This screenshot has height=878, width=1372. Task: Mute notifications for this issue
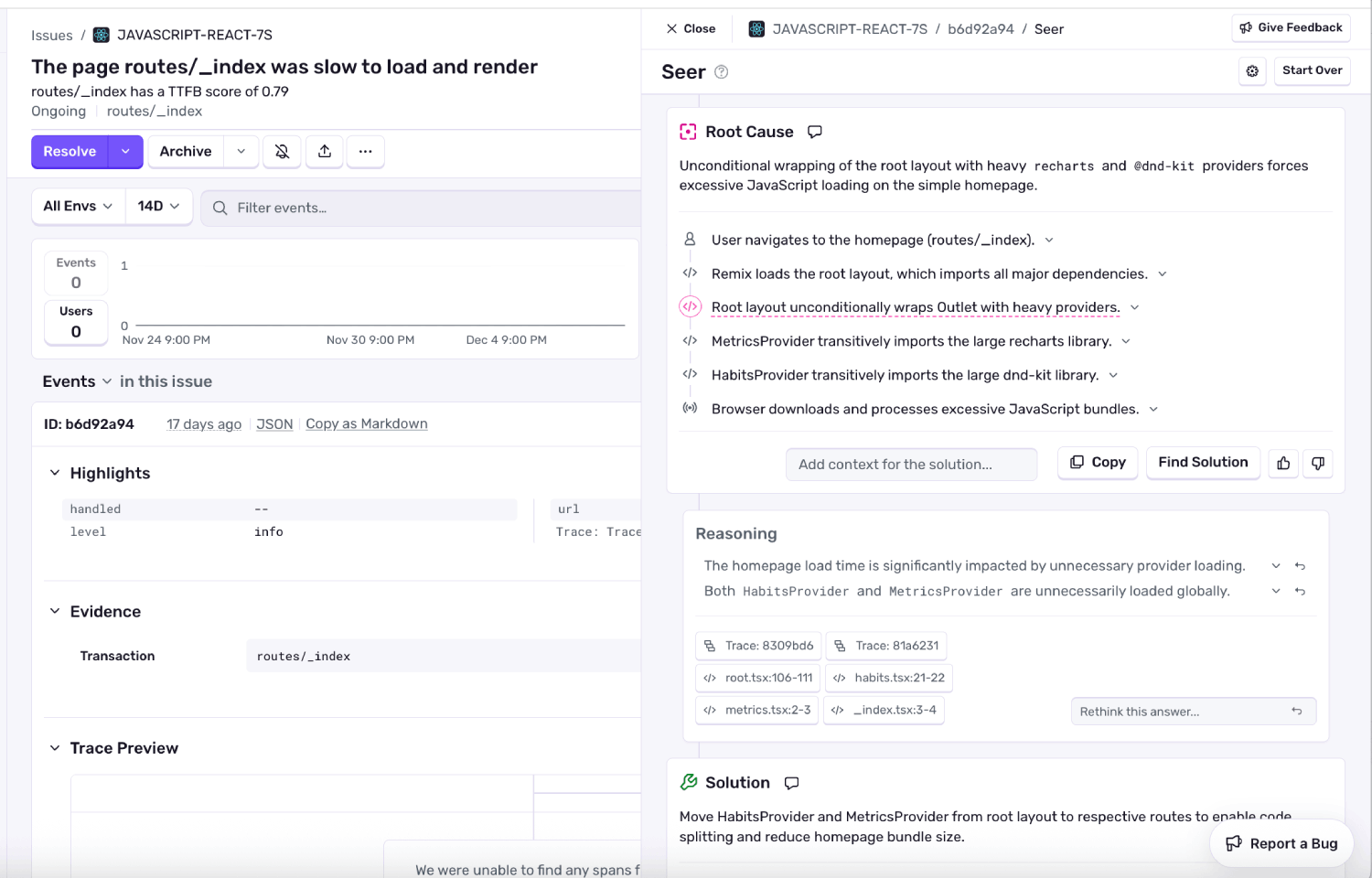coord(282,151)
